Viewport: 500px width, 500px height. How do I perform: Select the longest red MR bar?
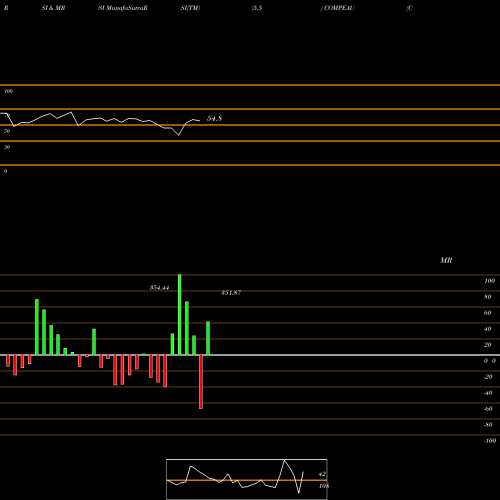[x=201, y=382]
